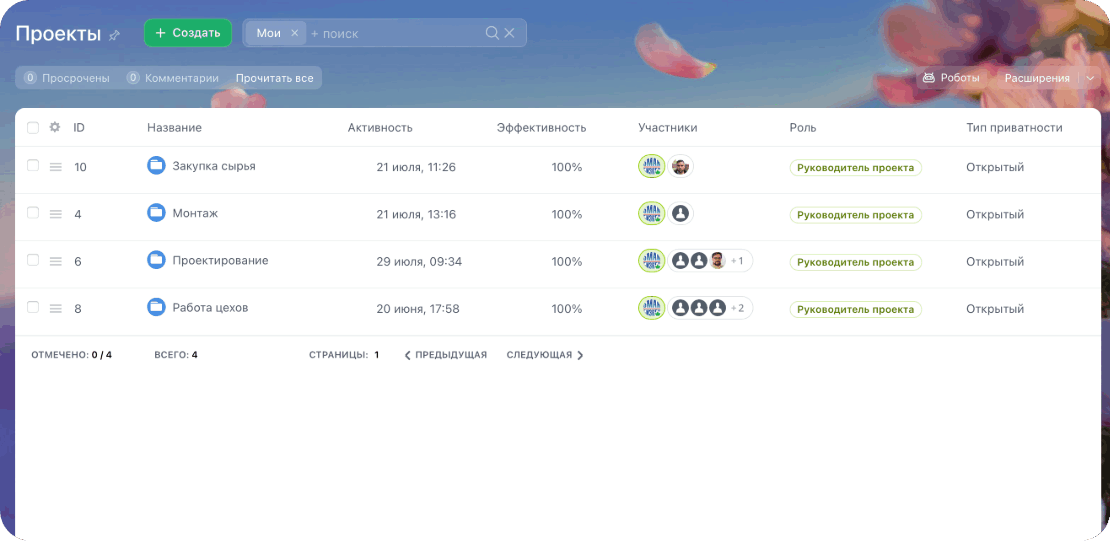The width and height of the screenshot is (1110, 541).
Task: Click page number 1
Action: (x=377, y=355)
